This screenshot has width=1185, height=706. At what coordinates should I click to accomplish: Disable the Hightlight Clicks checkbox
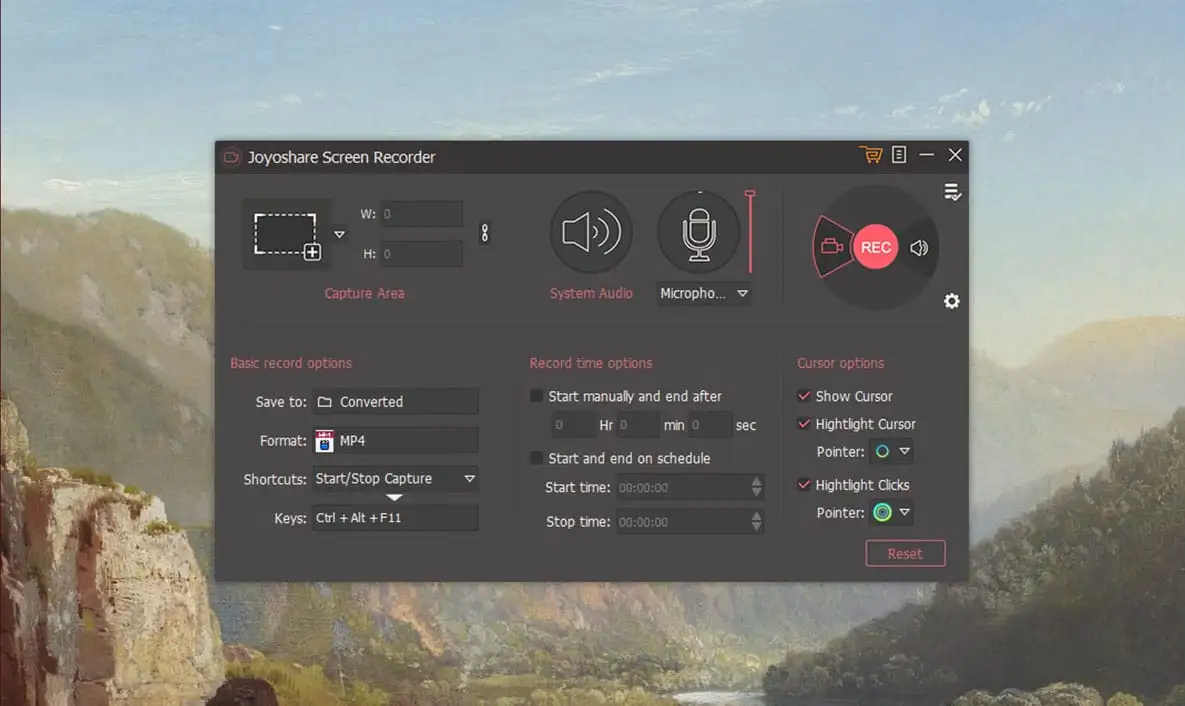(x=804, y=485)
